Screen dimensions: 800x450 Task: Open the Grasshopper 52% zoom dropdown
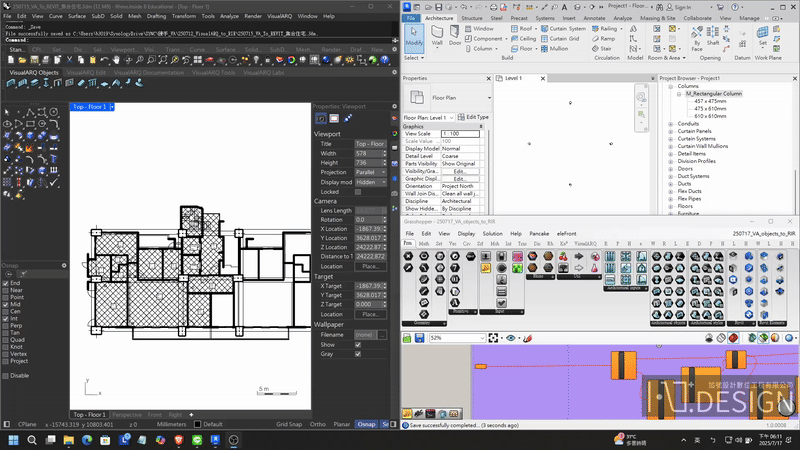482,338
